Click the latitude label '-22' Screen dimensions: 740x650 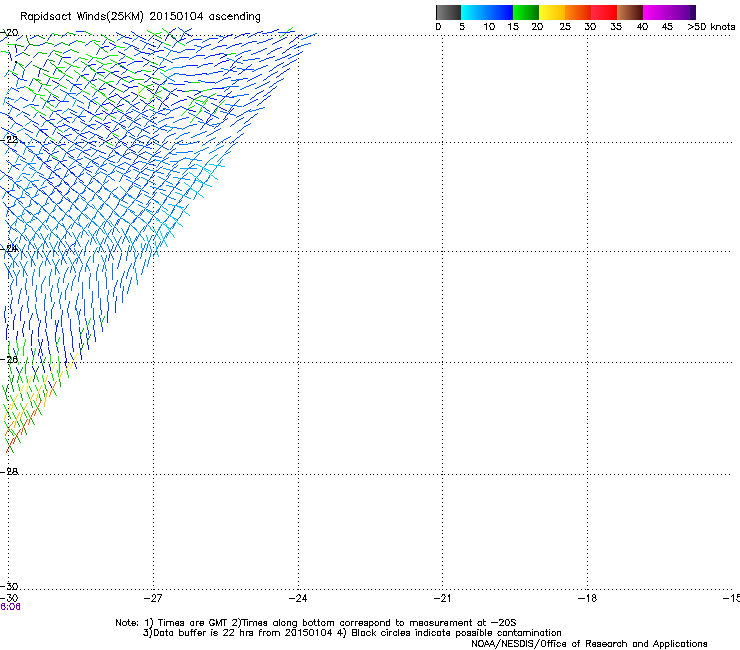pos(9,140)
